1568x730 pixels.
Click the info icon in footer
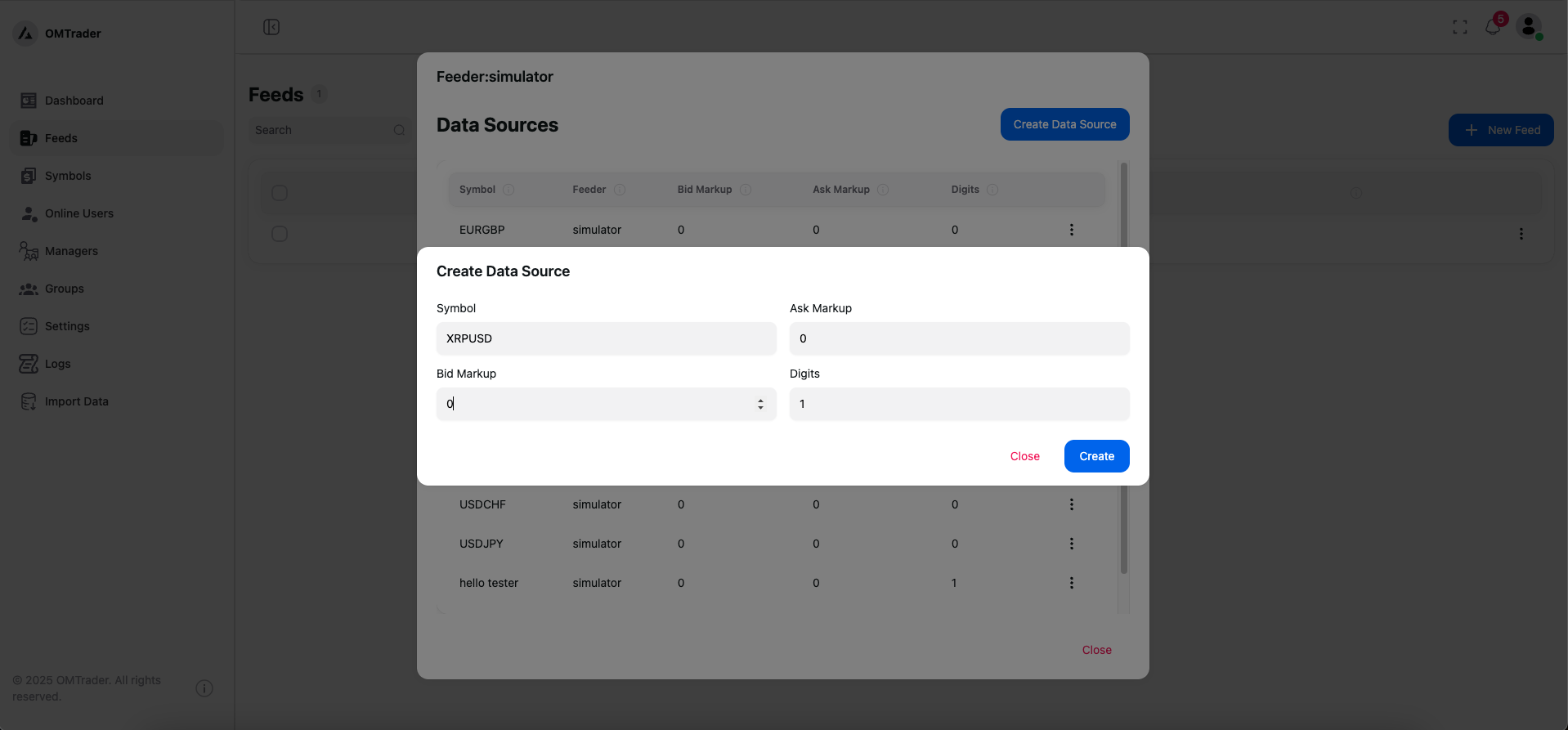point(204,688)
